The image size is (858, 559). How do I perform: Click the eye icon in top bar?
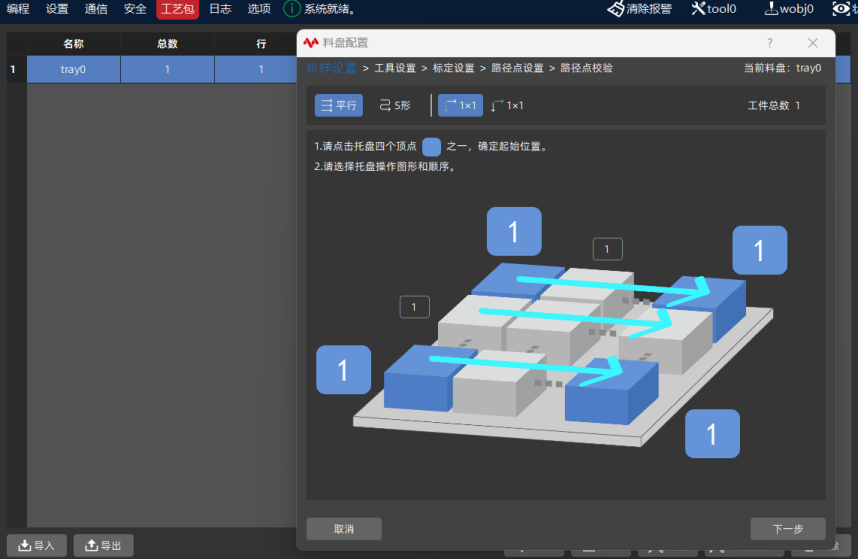pos(841,9)
